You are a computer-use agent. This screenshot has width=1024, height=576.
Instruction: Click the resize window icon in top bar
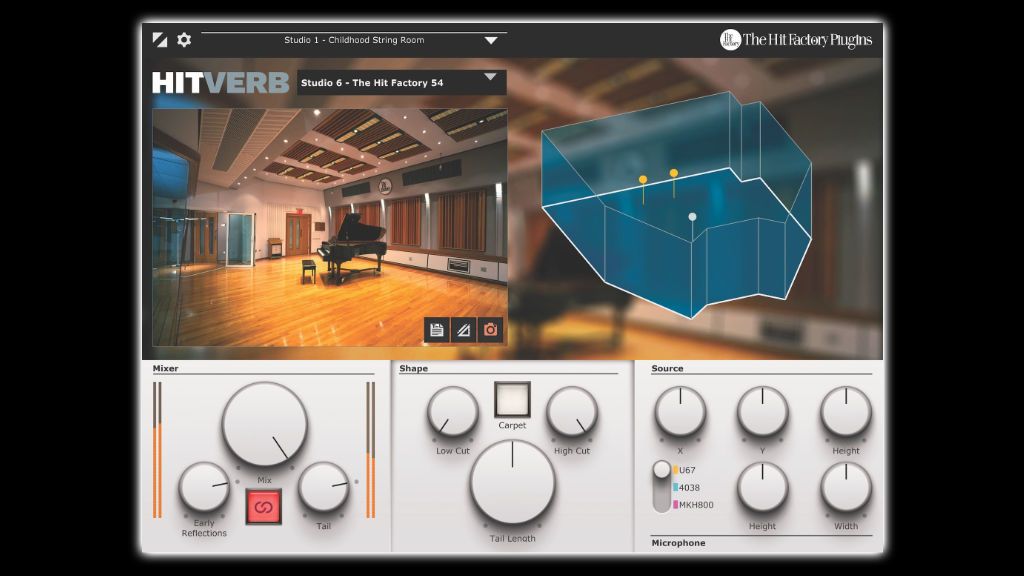tap(159, 40)
